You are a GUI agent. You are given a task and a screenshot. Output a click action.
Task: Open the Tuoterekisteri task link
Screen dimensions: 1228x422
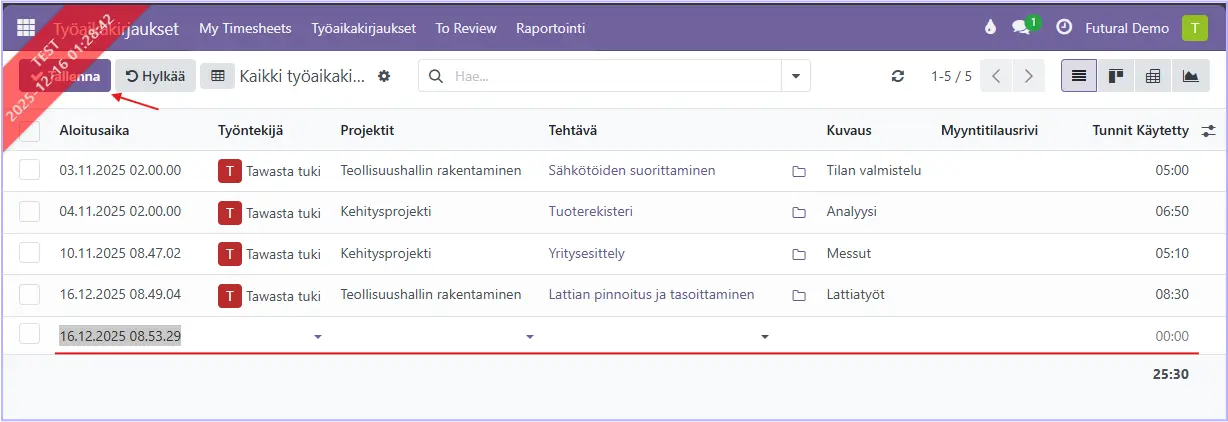pyautogui.click(x=590, y=212)
